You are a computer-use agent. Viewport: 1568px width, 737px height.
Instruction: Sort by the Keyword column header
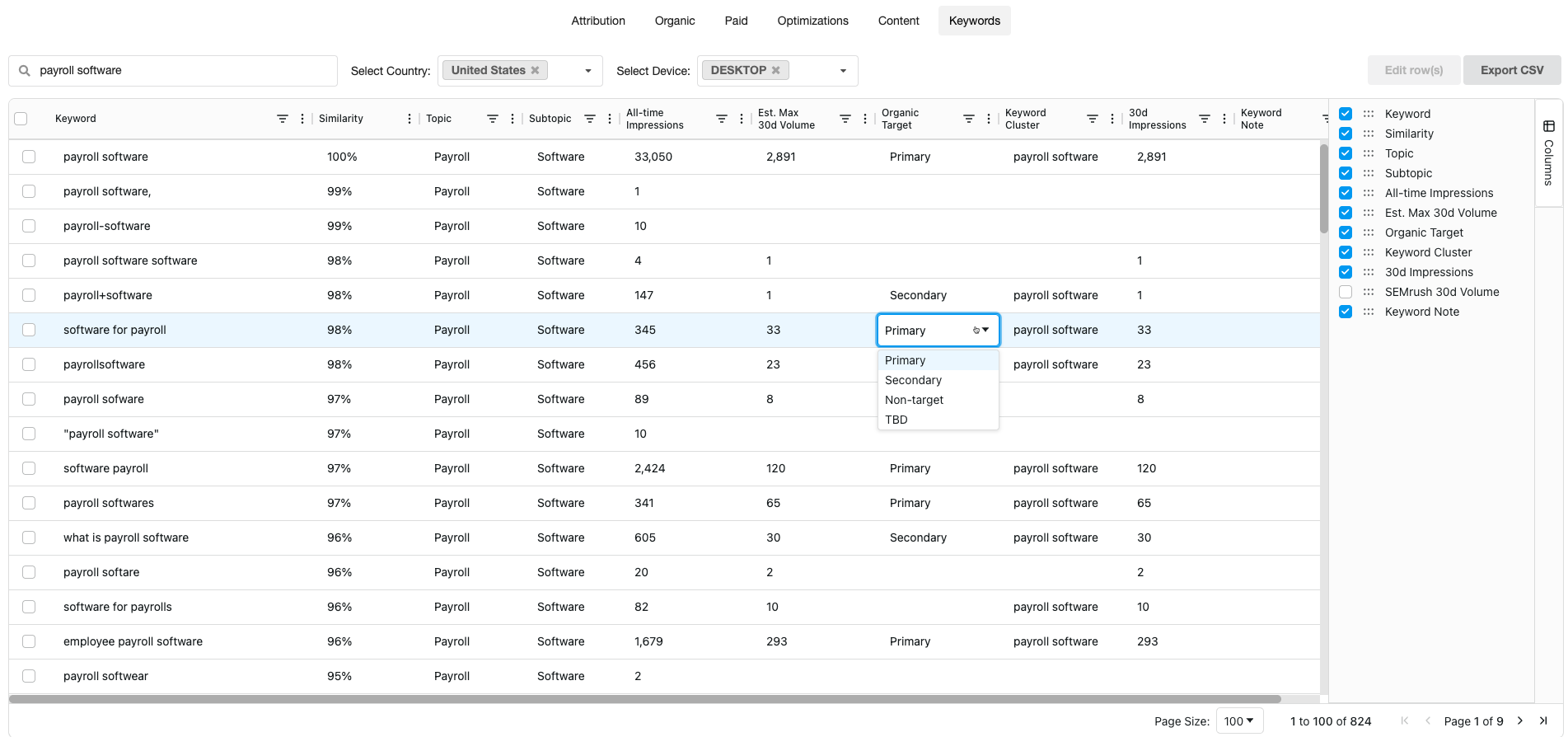(76, 119)
